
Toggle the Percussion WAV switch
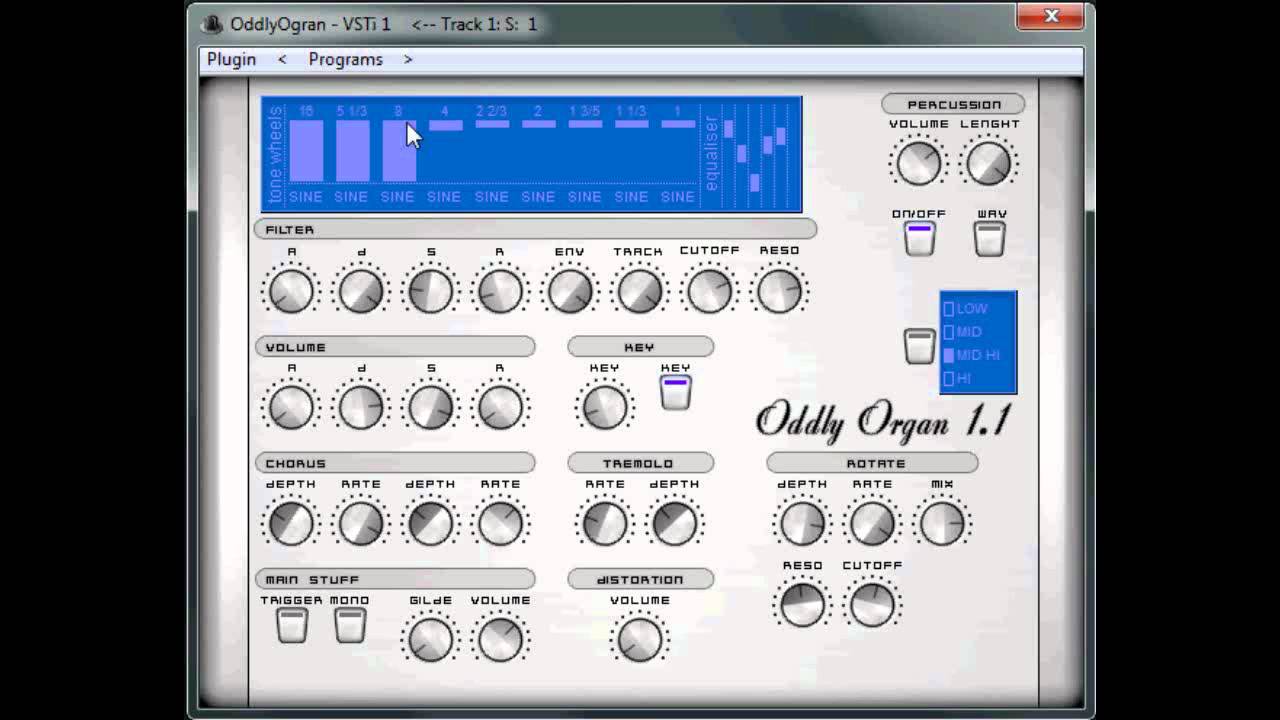[x=989, y=239]
